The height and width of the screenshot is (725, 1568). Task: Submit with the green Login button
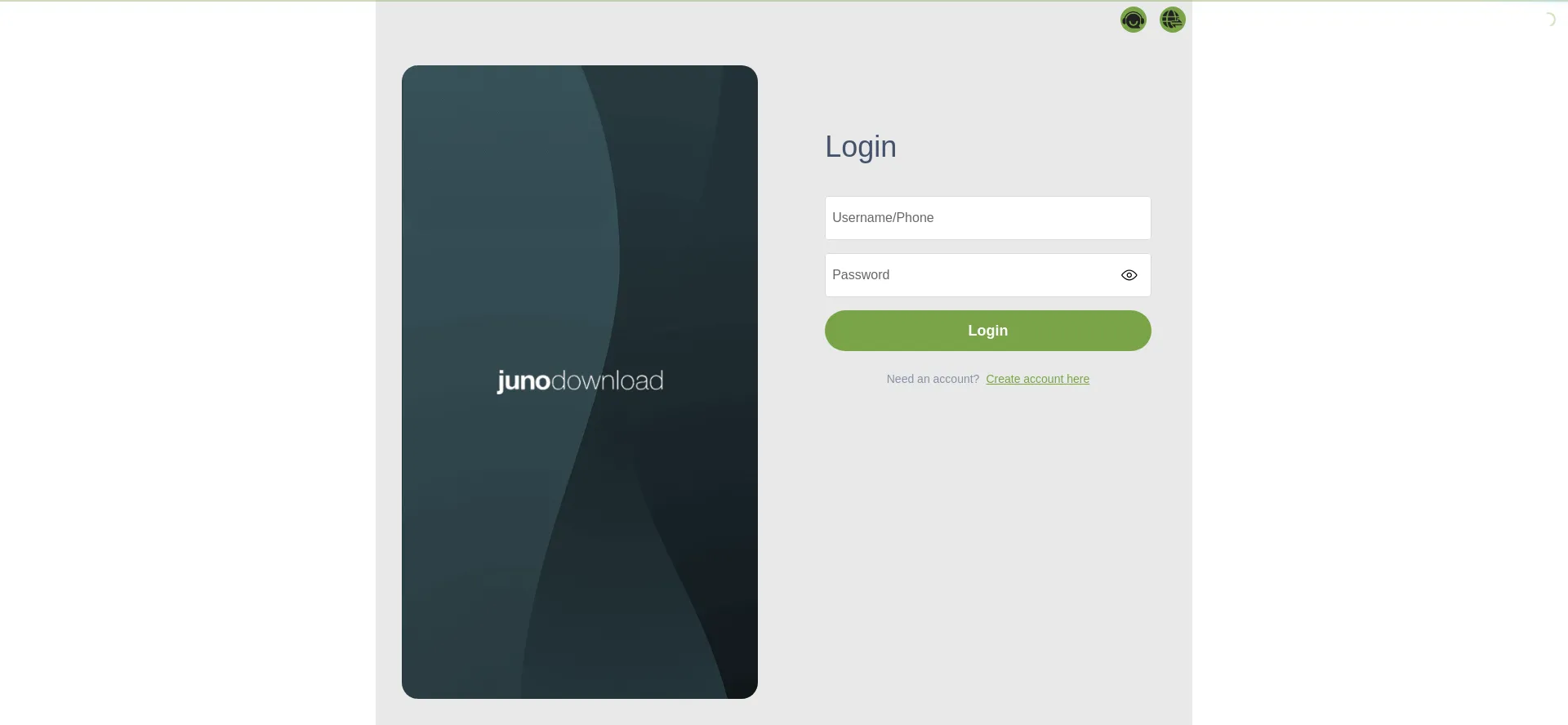[988, 331]
